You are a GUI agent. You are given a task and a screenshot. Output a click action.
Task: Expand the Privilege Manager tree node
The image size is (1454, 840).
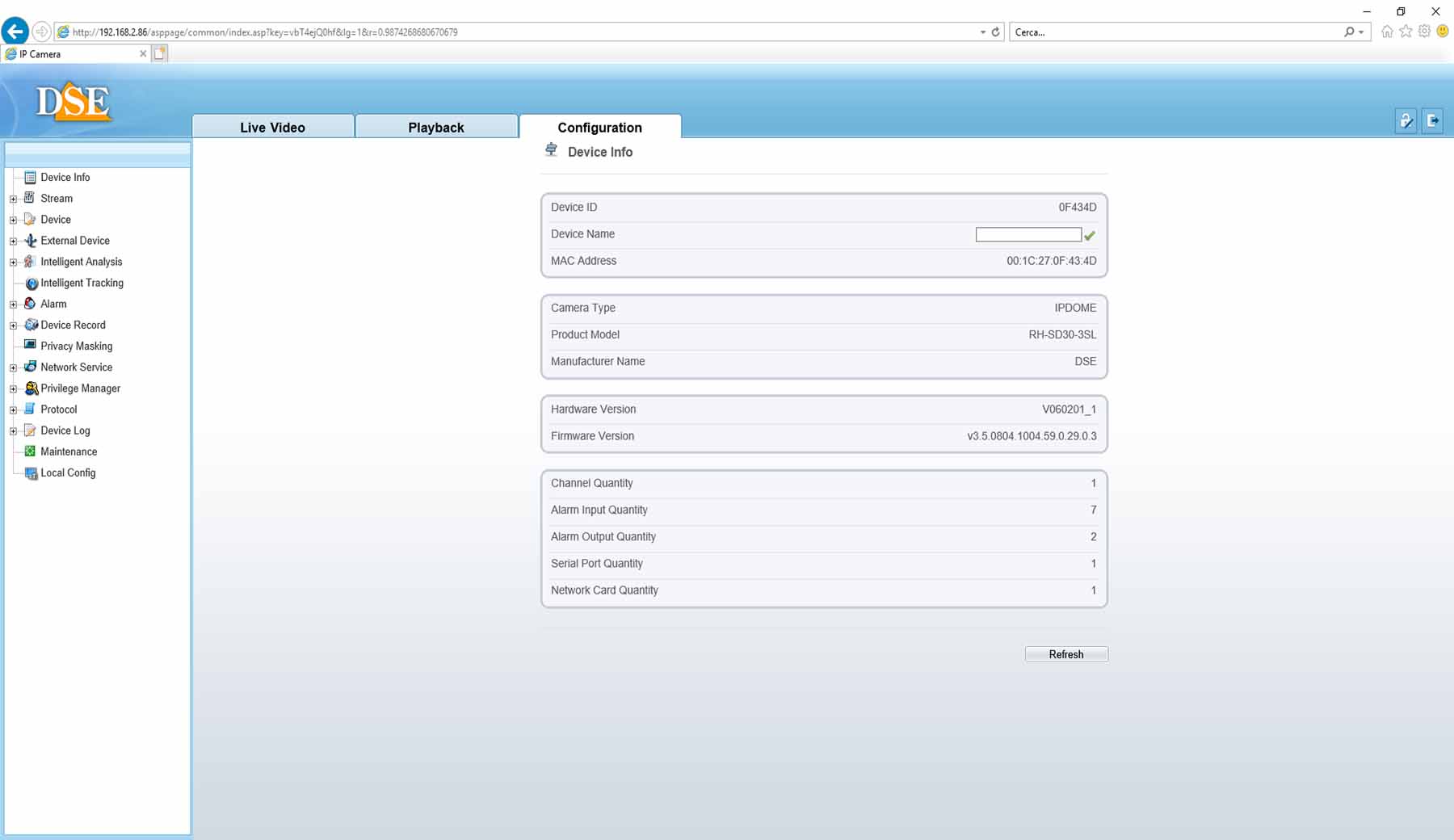(13, 388)
